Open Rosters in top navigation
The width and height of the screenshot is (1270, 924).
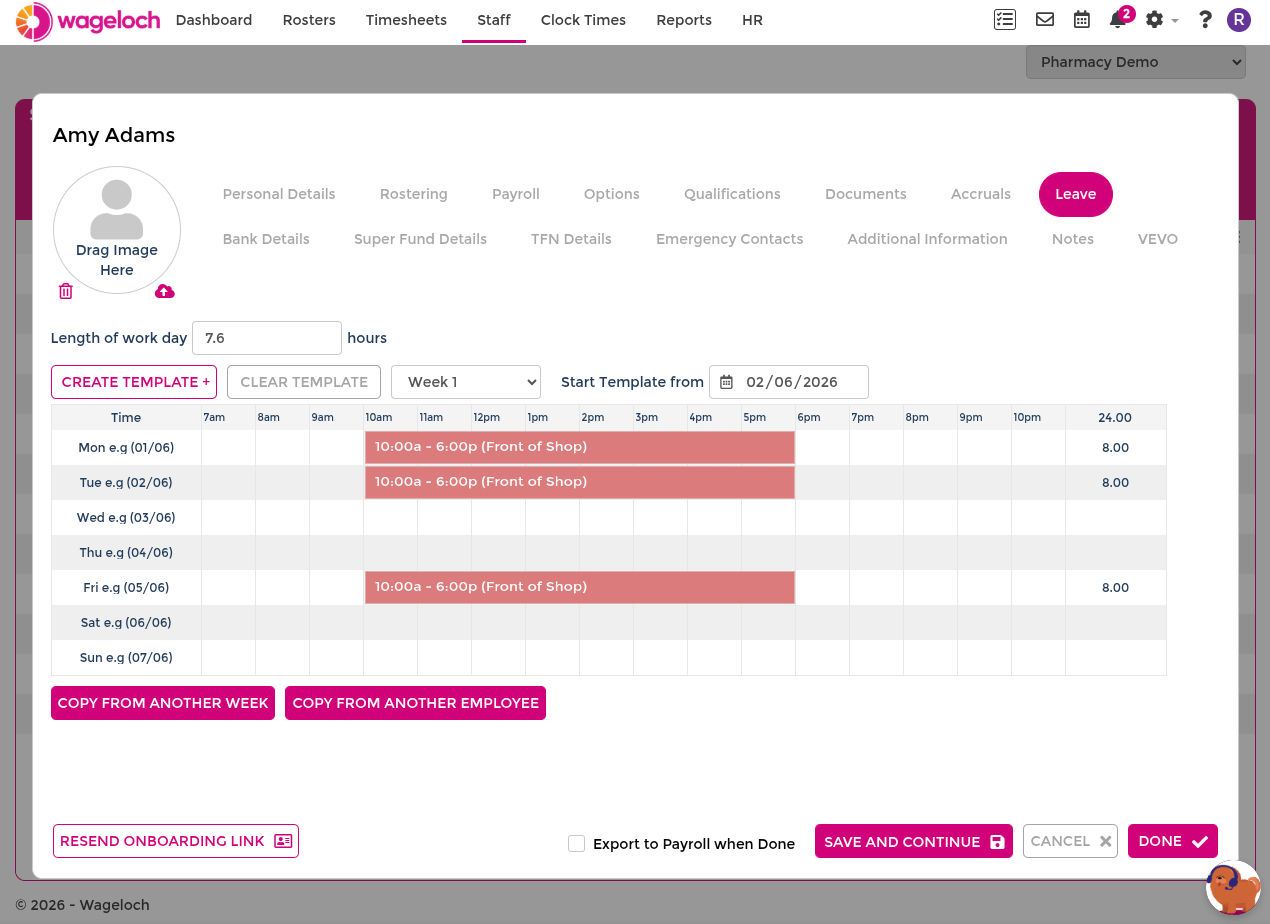coord(309,20)
